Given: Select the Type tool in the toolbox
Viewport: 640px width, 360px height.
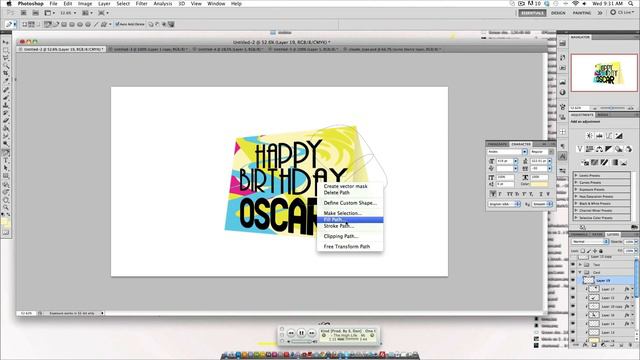Looking at the screenshot, I should click(x=6, y=161).
